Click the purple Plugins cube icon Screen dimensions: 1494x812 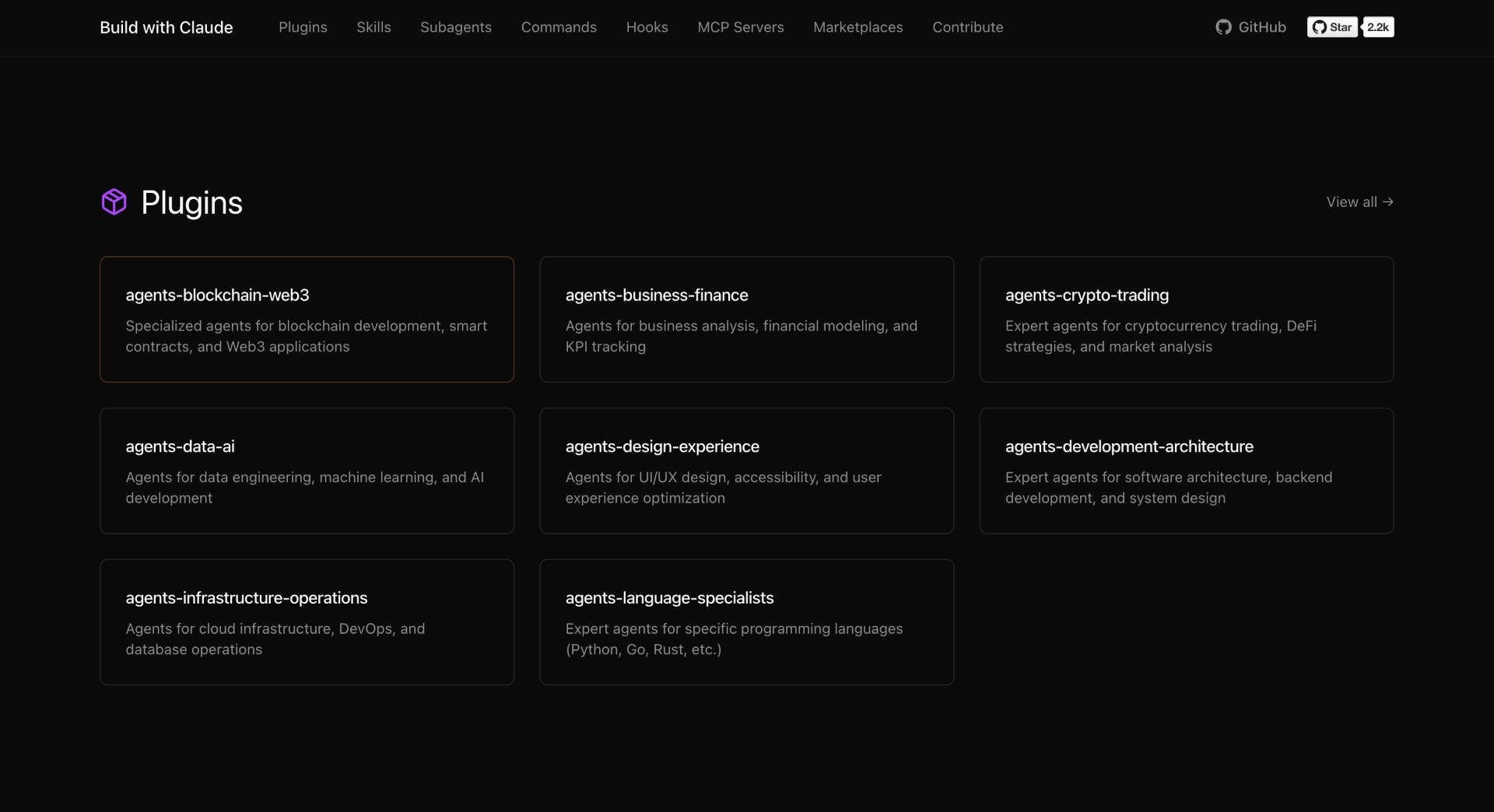click(x=114, y=202)
